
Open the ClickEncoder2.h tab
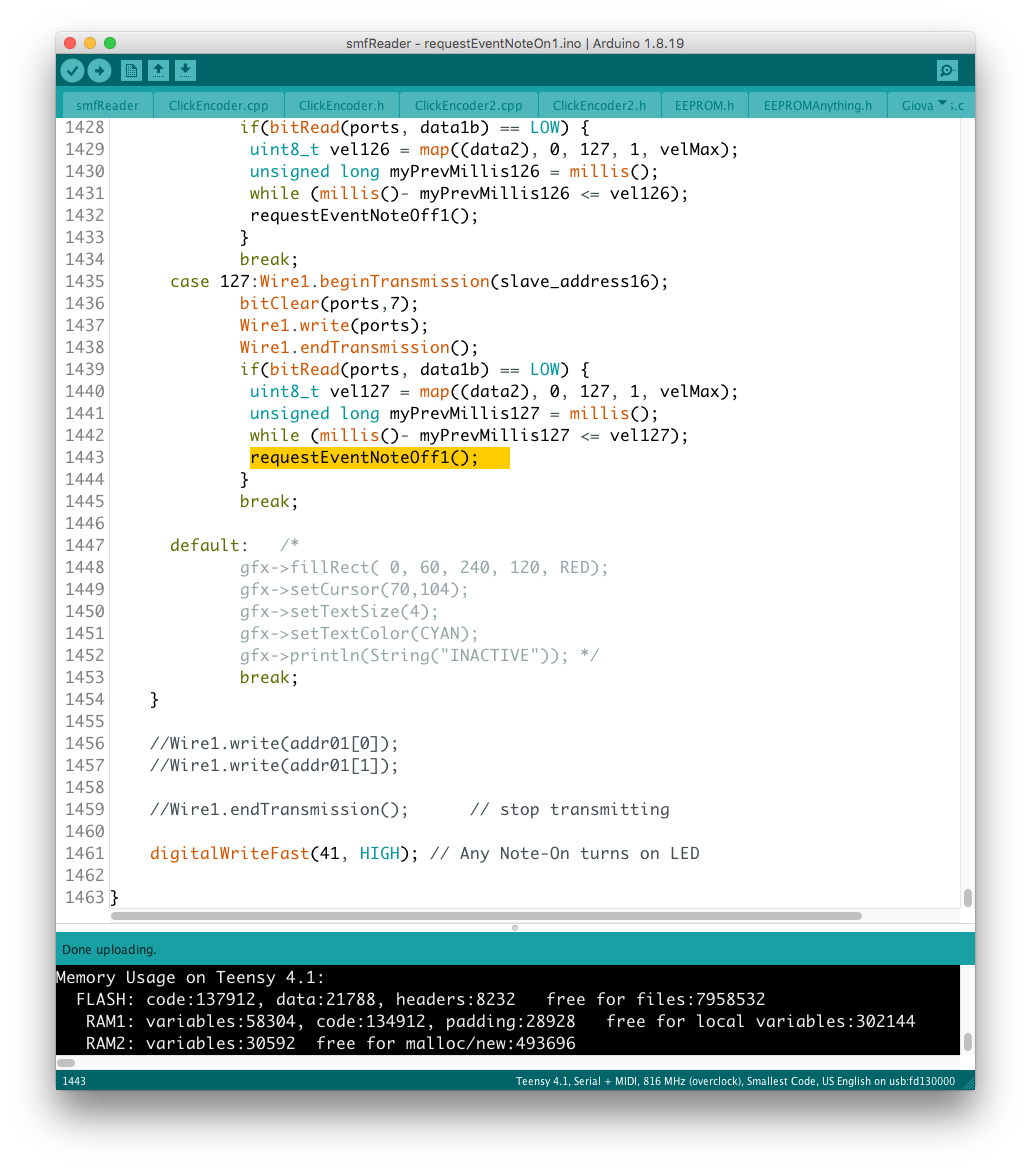pos(599,105)
